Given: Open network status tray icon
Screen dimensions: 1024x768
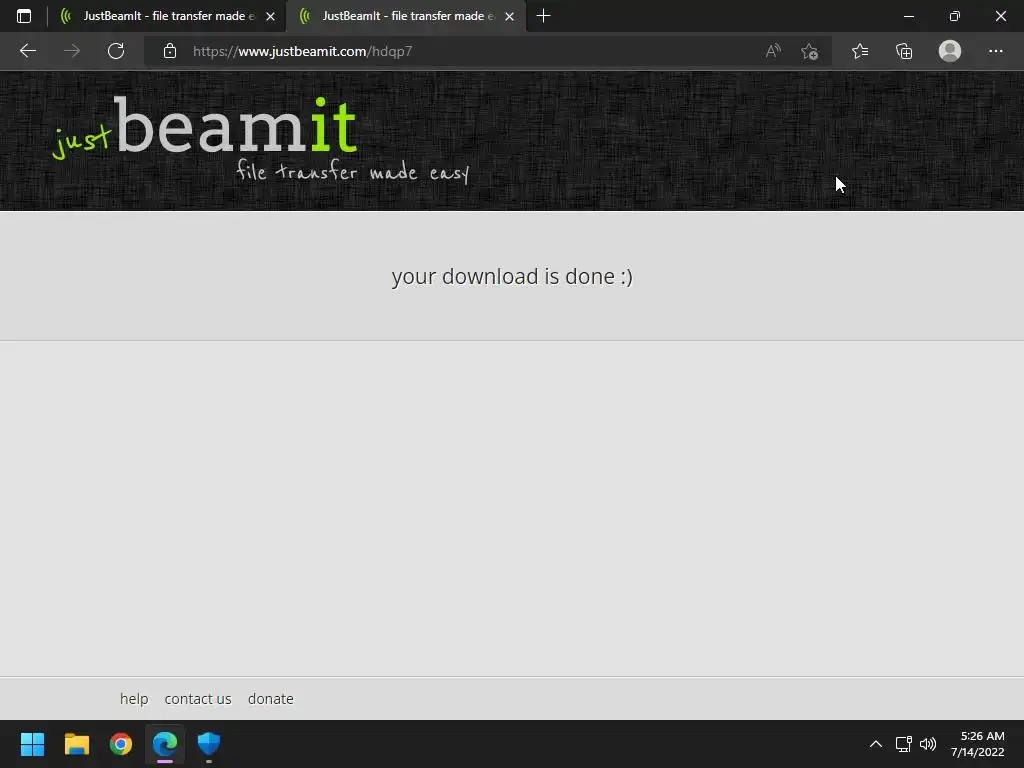Looking at the screenshot, I should coord(903,744).
